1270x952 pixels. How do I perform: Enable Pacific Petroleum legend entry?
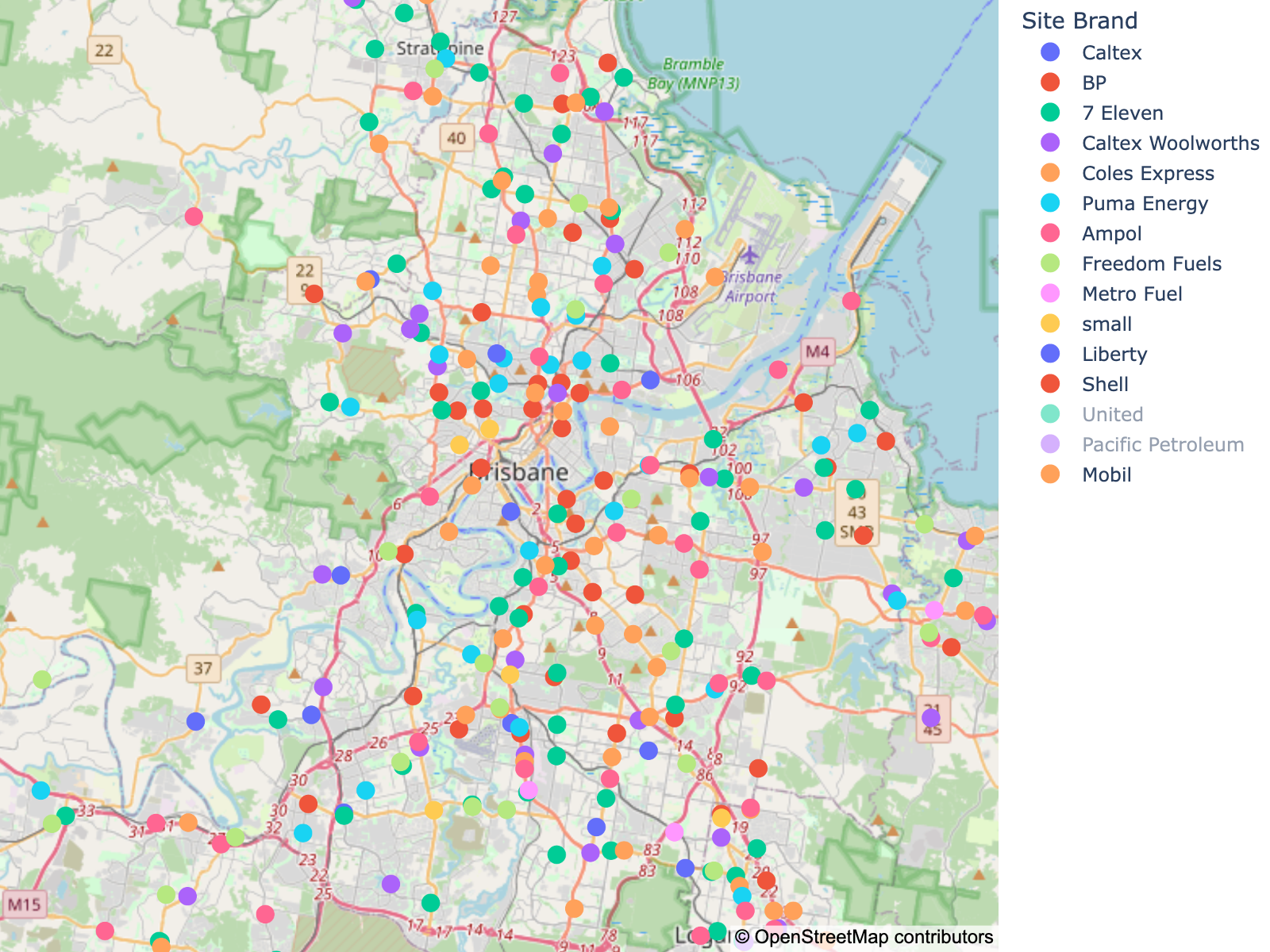1162,445
